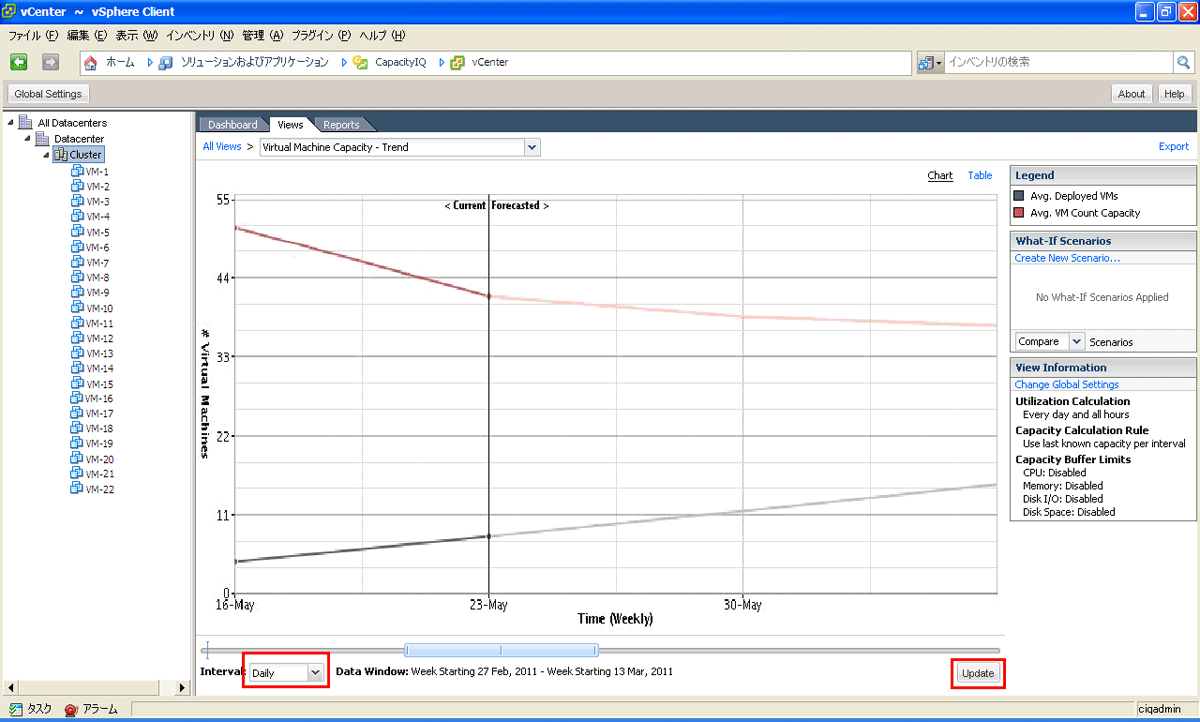1200x722 pixels.
Task: Click Create New Scenario link
Action: tap(1067, 258)
